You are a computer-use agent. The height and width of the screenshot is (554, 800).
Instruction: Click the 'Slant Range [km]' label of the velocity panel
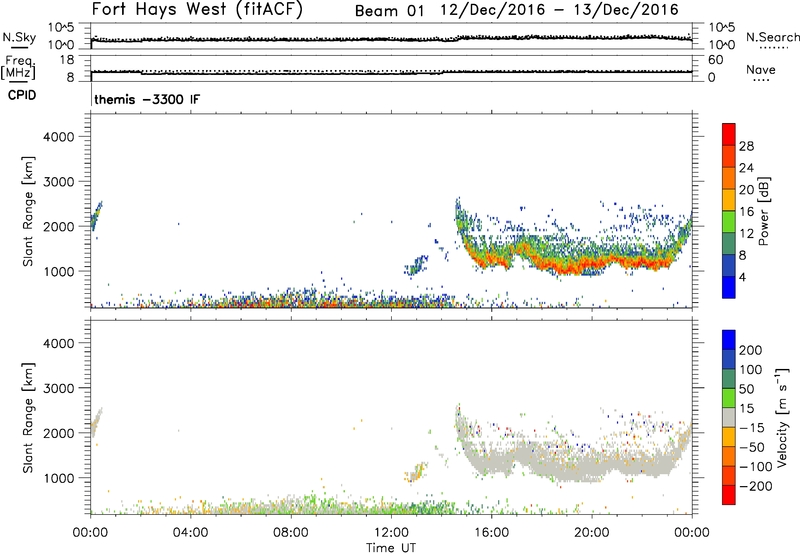pos(28,418)
